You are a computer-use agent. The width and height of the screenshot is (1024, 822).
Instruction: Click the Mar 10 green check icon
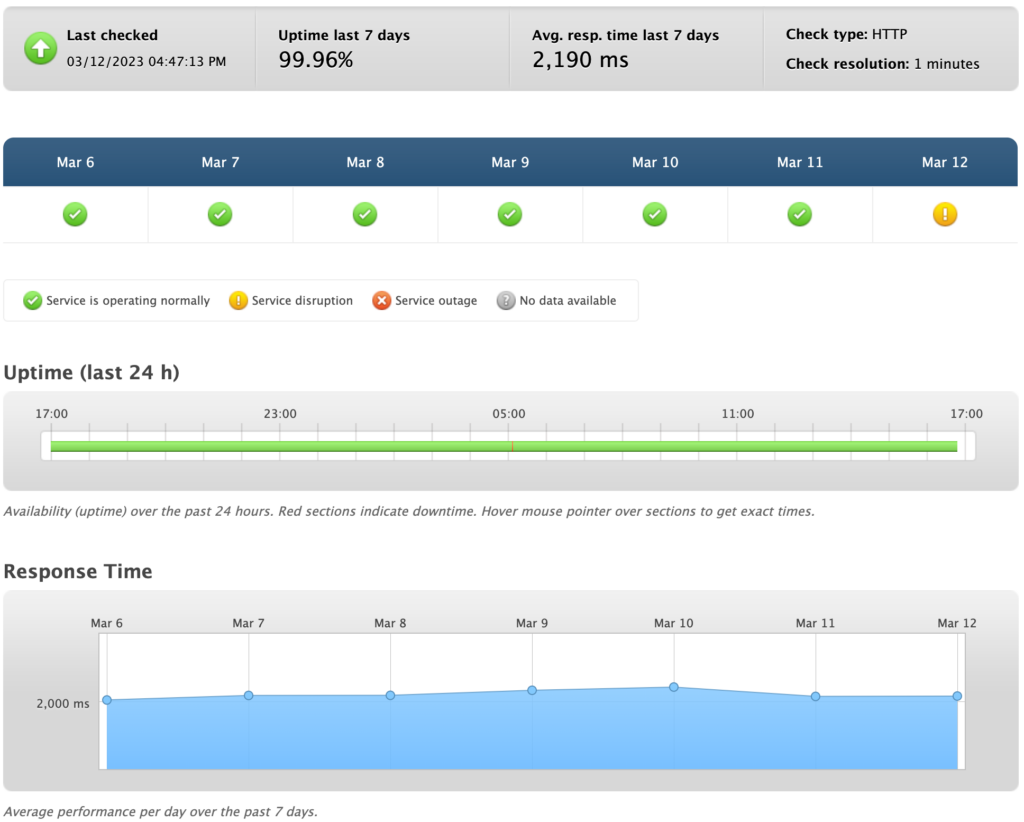click(x=655, y=214)
